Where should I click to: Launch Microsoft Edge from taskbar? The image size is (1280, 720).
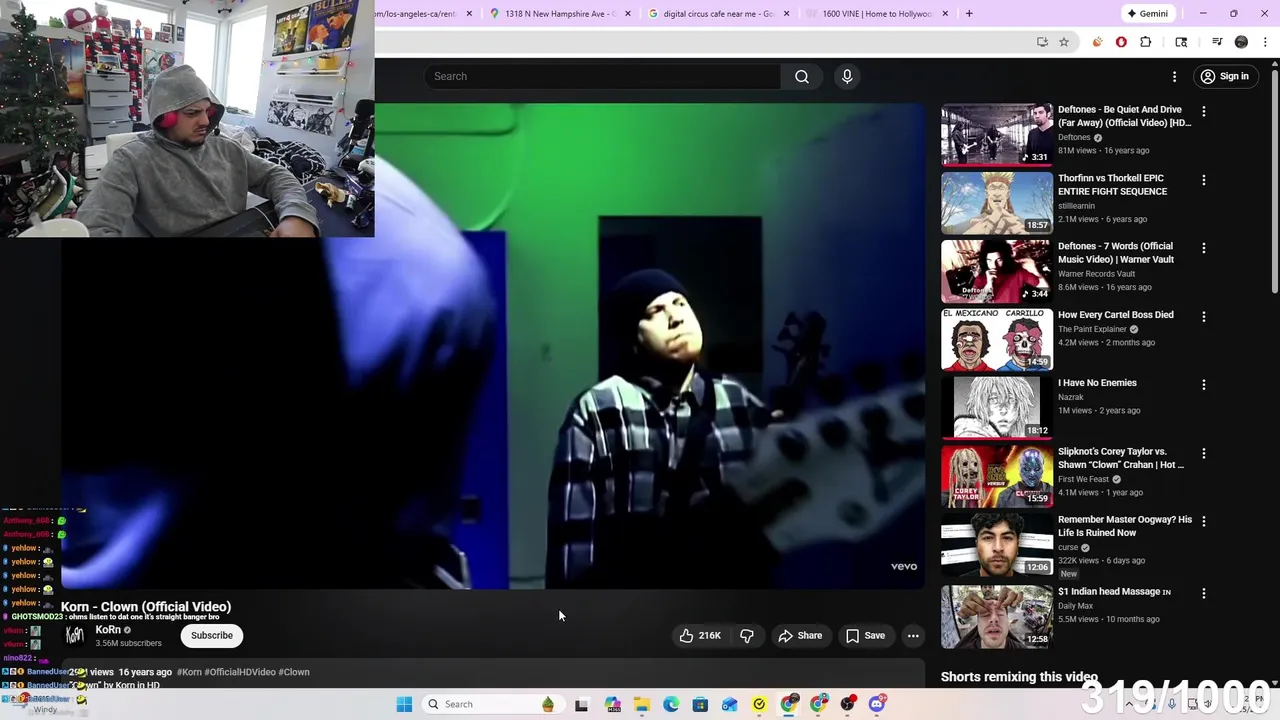(671, 704)
